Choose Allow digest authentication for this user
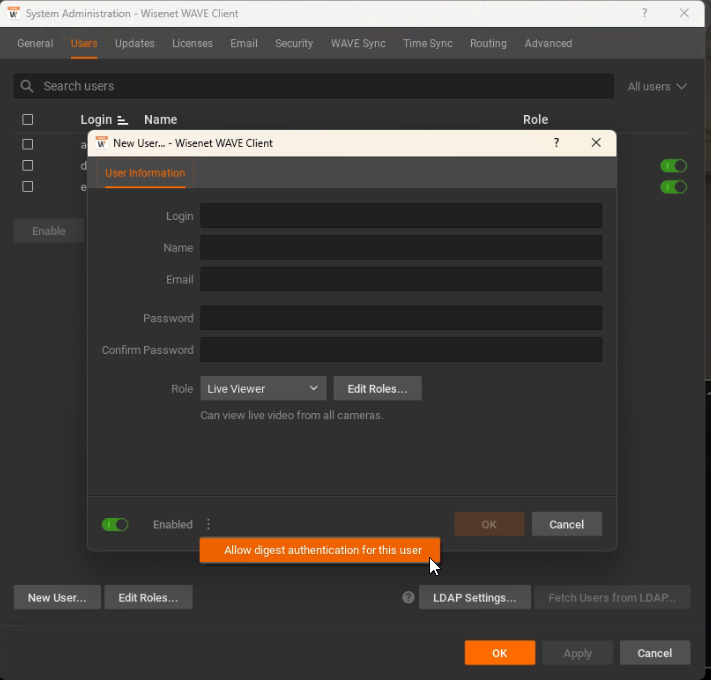The image size is (711, 680). click(x=320, y=550)
